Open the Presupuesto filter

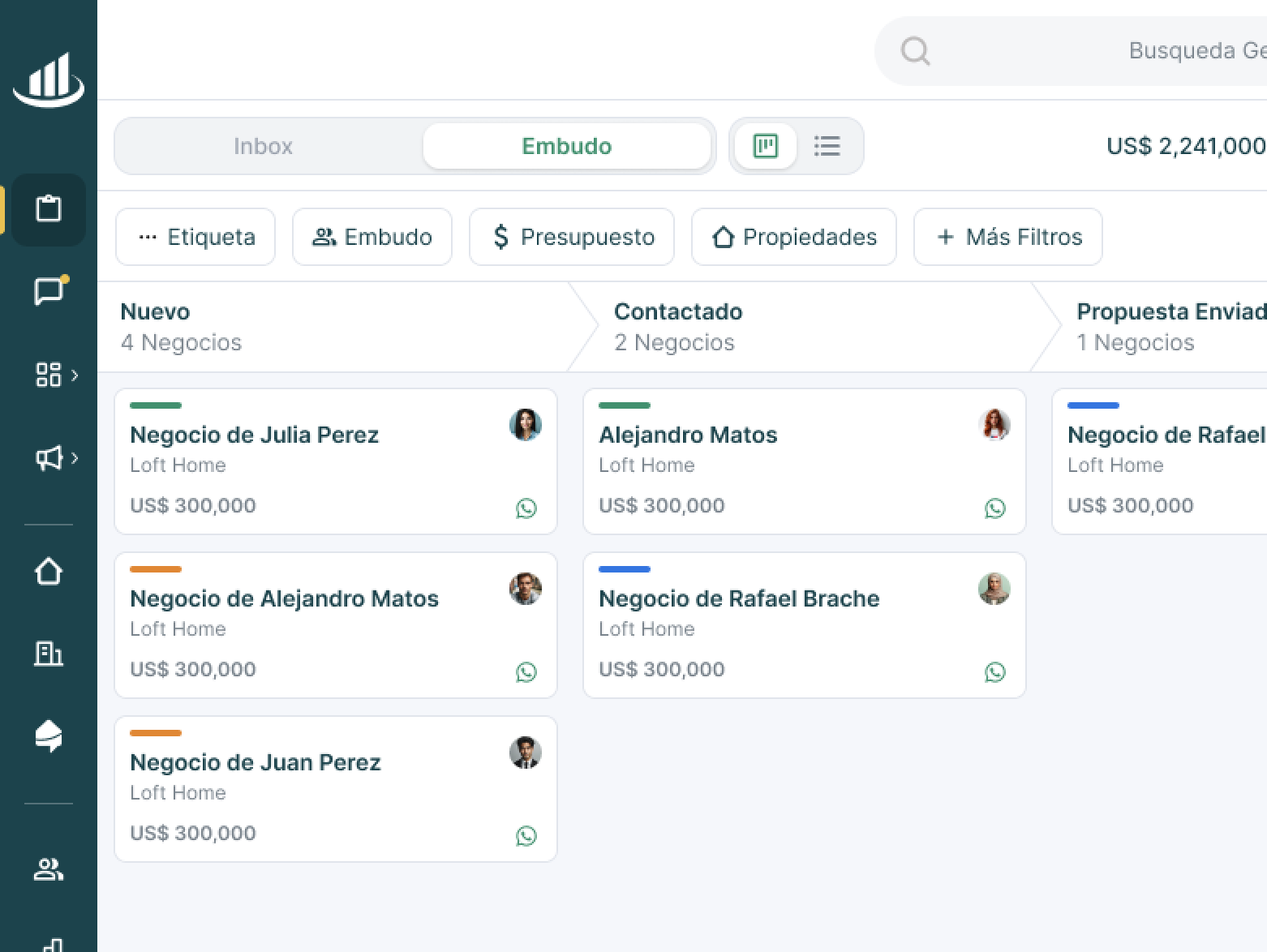[571, 237]
